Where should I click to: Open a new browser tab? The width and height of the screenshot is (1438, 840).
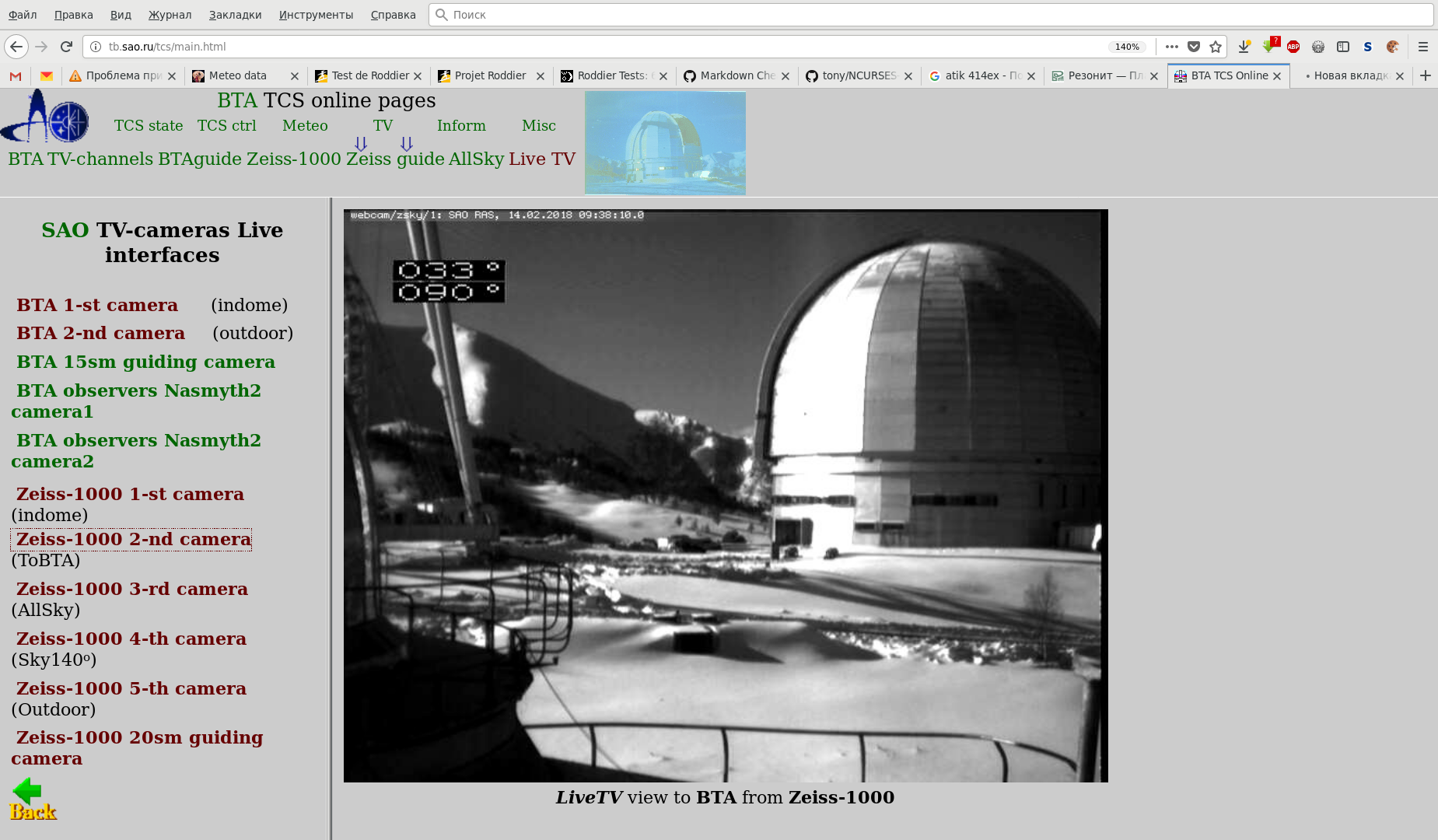tap(1425, 75)
